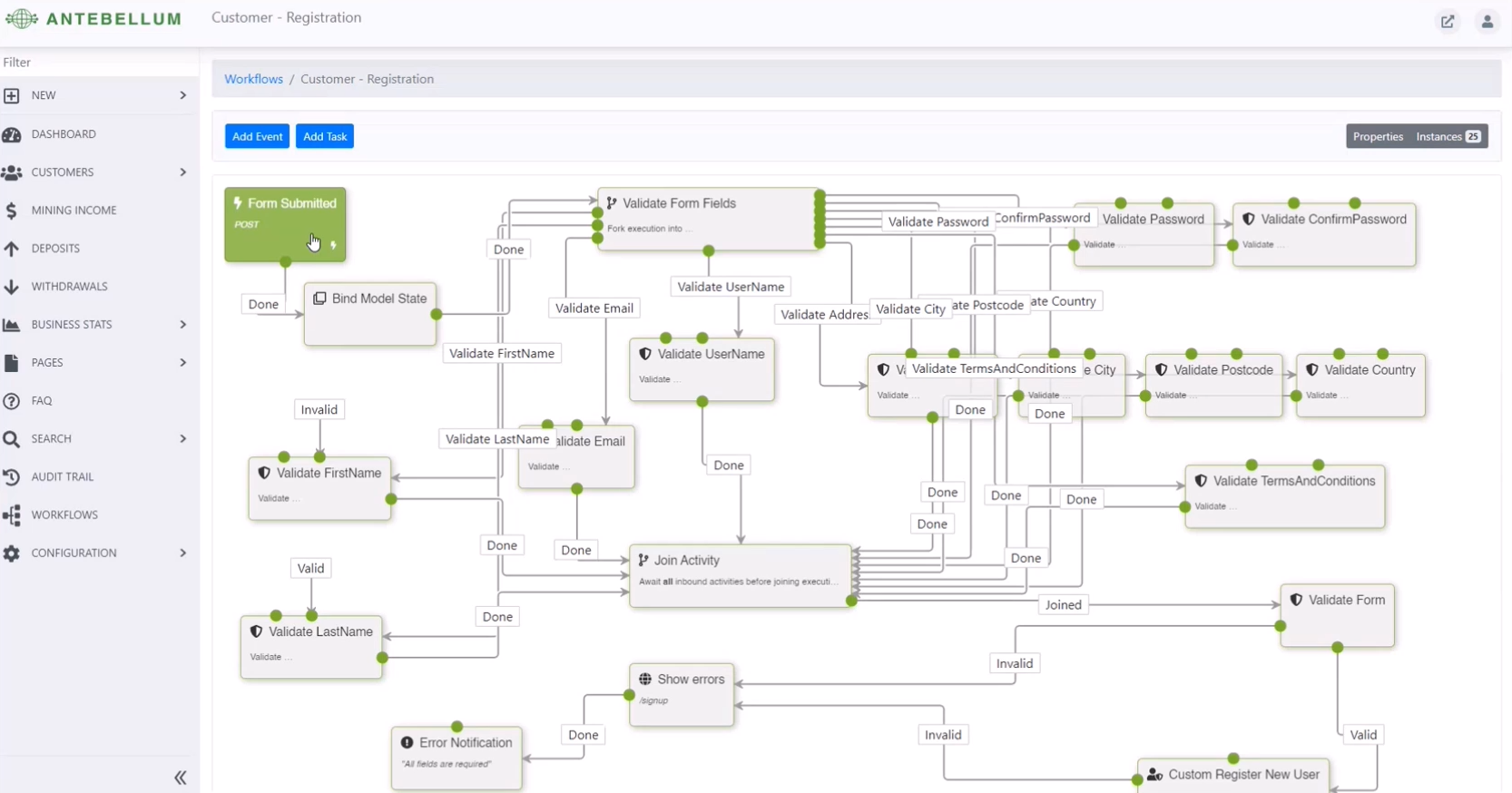Click the Workflows diagram icon

(12, 515)
